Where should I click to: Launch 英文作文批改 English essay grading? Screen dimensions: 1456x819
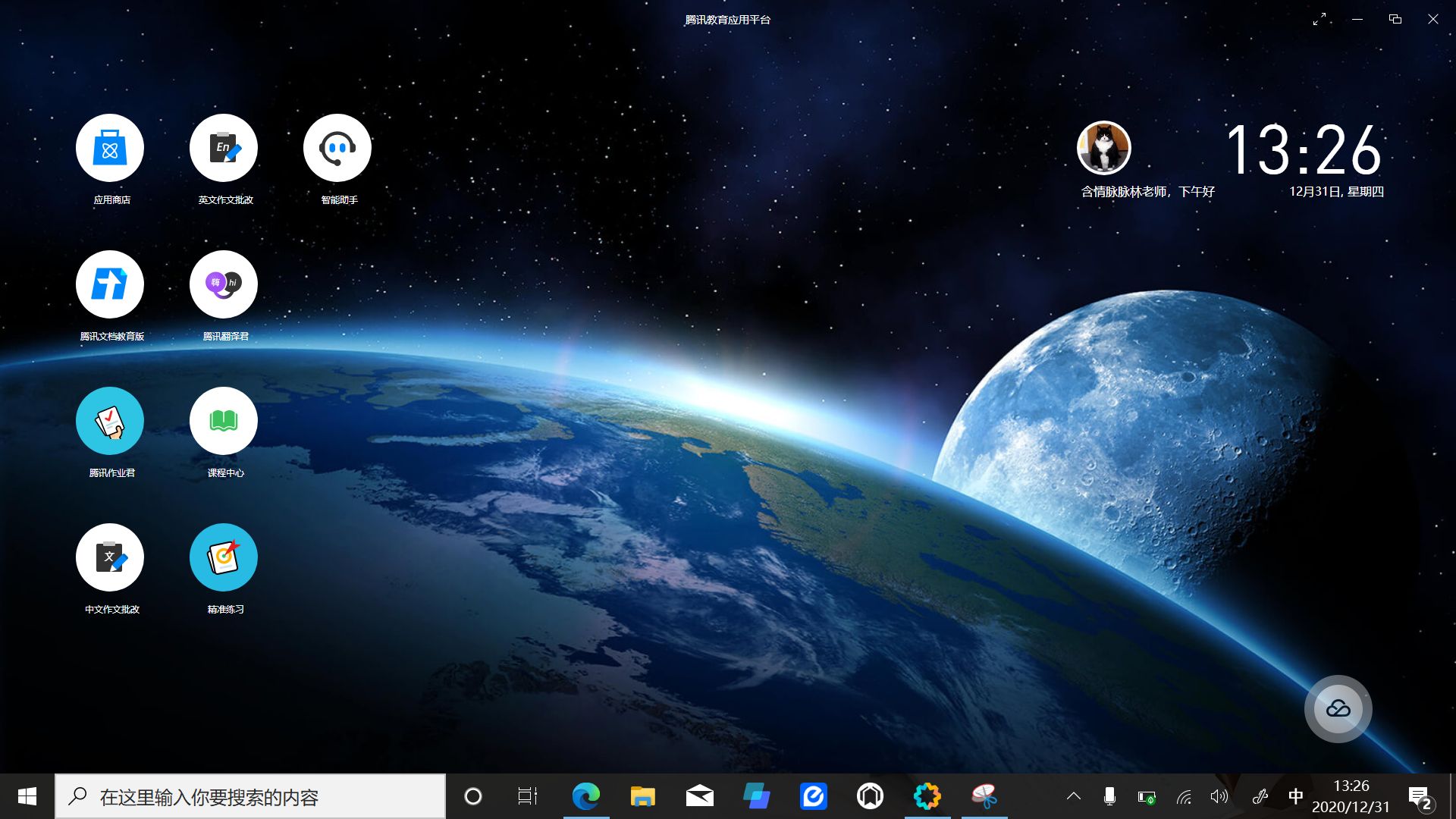pyautogui.click(x=224, y=148)
